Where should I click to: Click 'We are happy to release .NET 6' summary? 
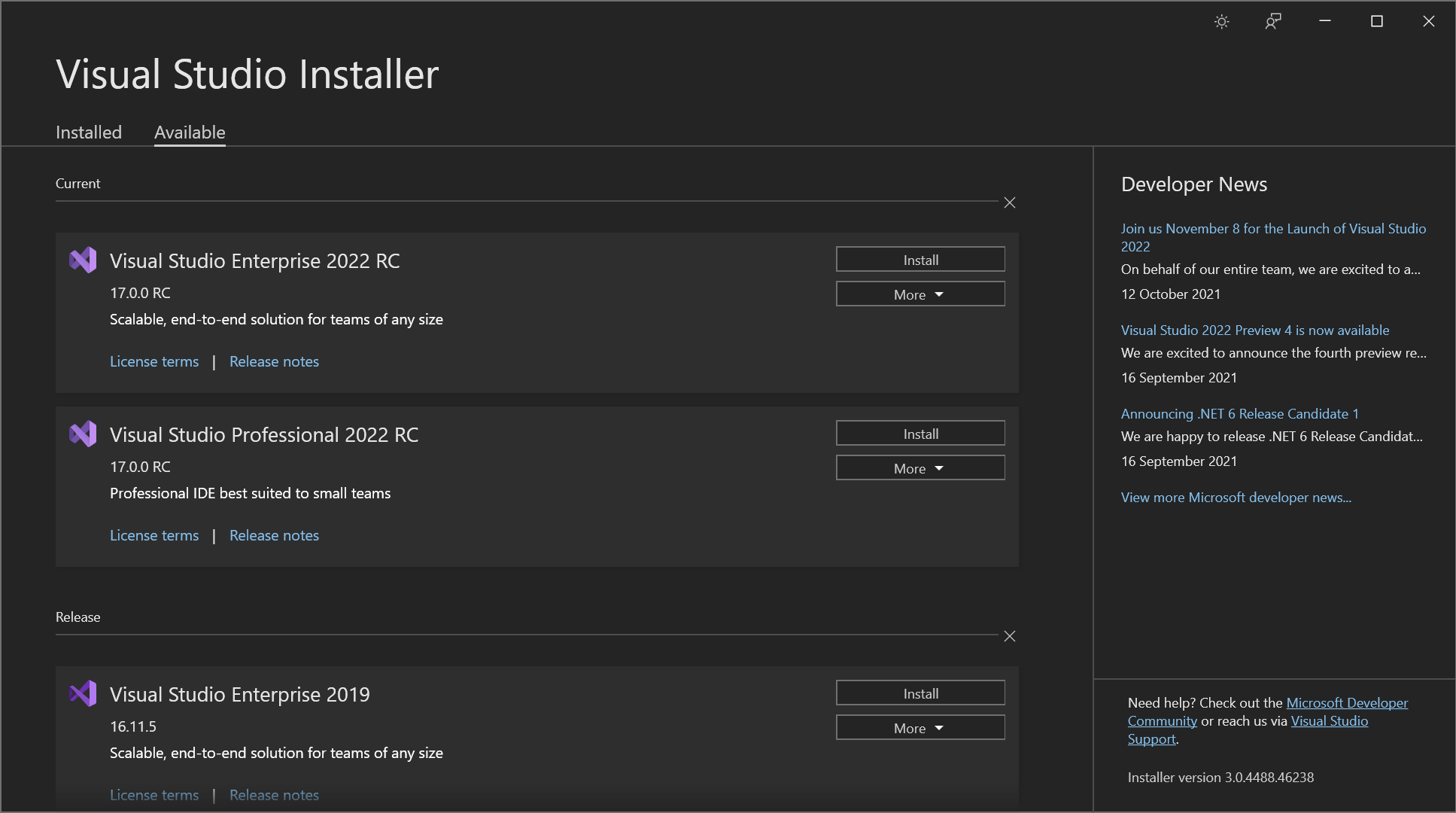(1272, 437)
